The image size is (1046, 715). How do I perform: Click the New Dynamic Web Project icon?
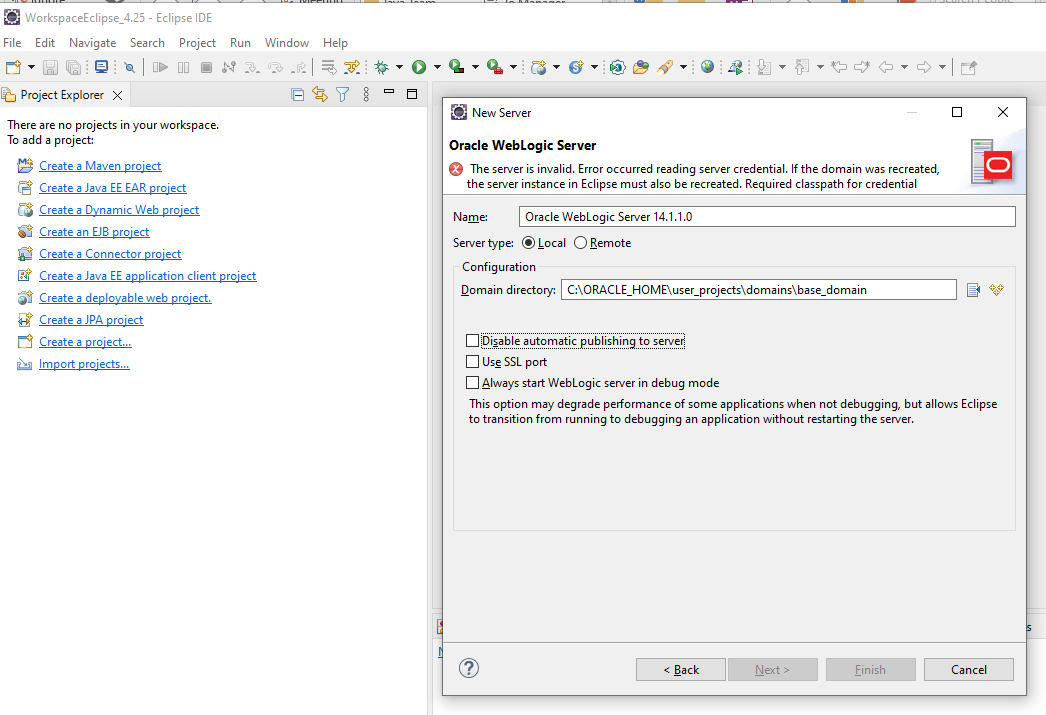pos(538,67)
